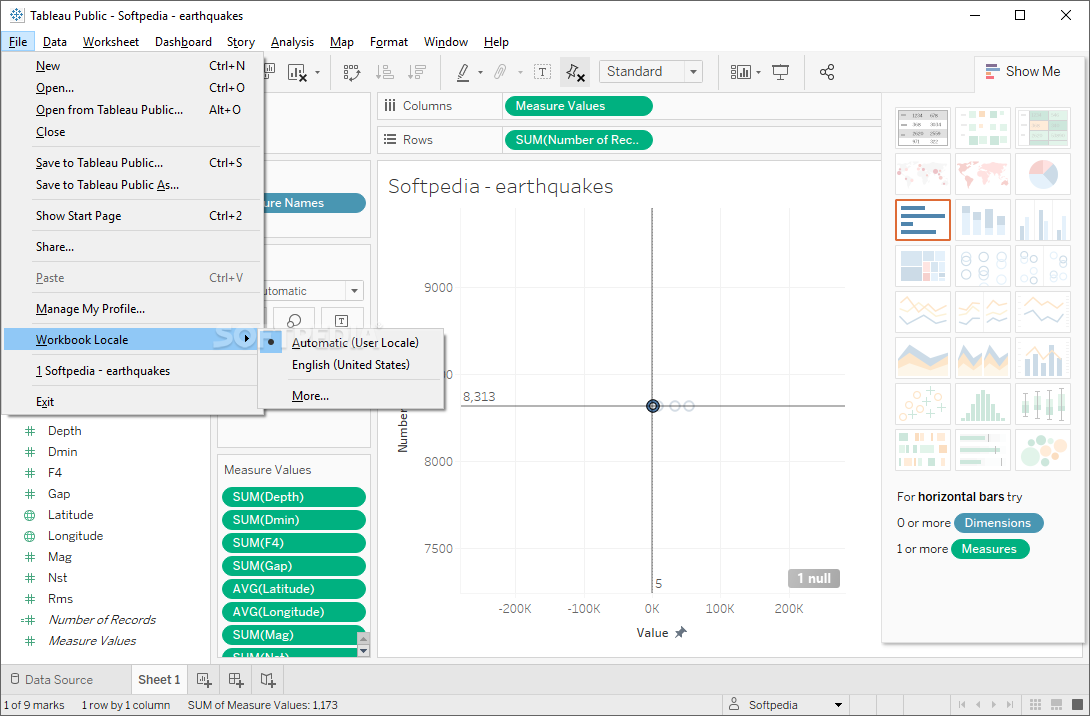This screenshot has width=1090, height=716.
Task: Add a New Story via tab icon
Action: coord(268,680)
